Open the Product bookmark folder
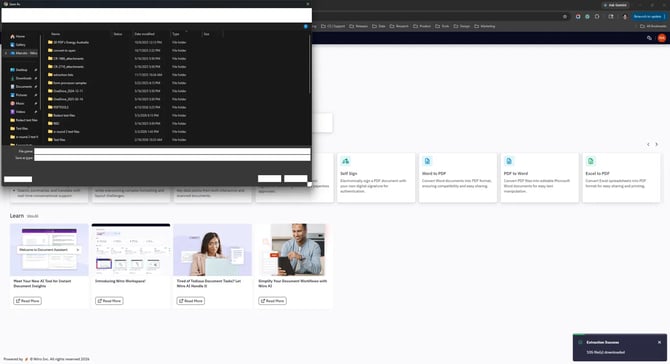Screen dimensions: 670x364 422,26
